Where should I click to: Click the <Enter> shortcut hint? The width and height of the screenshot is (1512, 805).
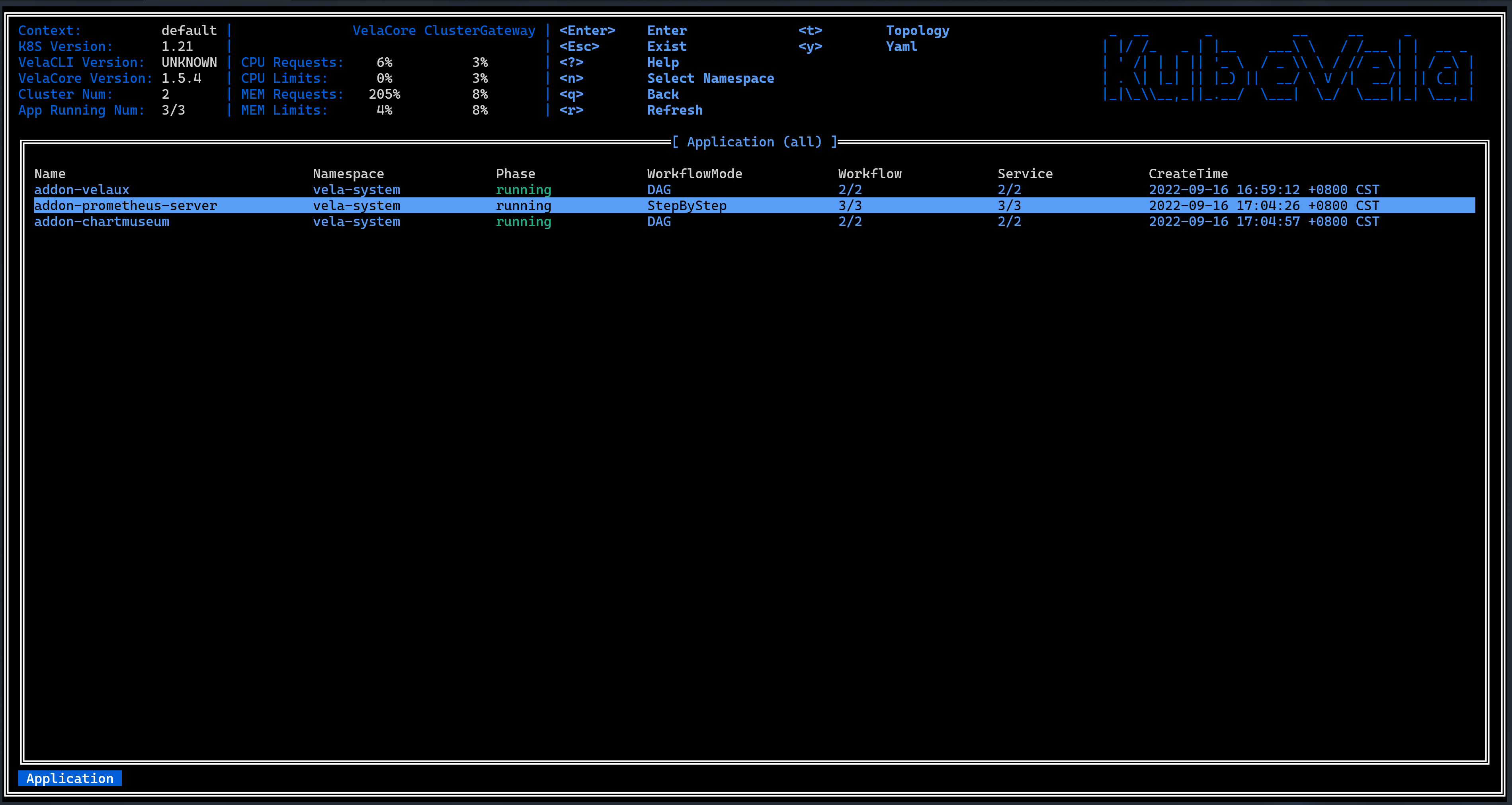tap(587, 31)
